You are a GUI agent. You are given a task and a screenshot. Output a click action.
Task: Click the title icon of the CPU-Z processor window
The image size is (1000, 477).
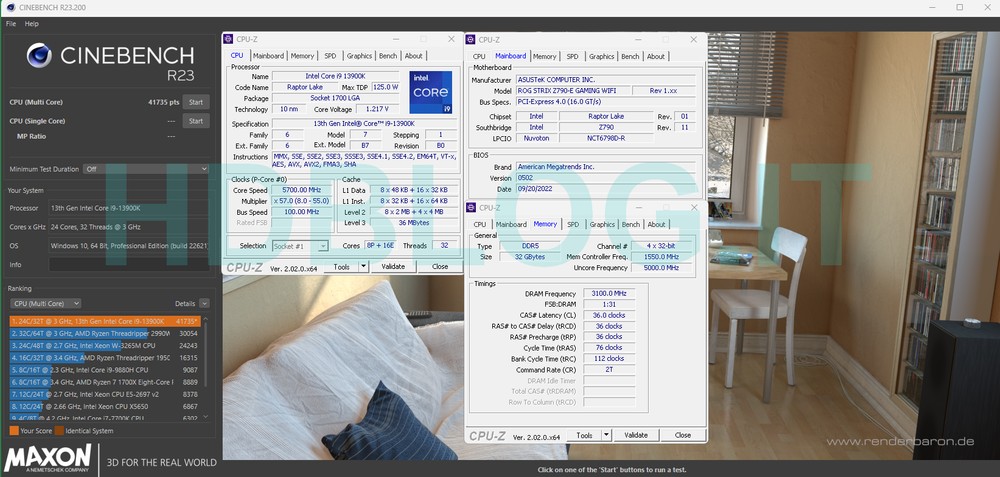click(228, 39)
